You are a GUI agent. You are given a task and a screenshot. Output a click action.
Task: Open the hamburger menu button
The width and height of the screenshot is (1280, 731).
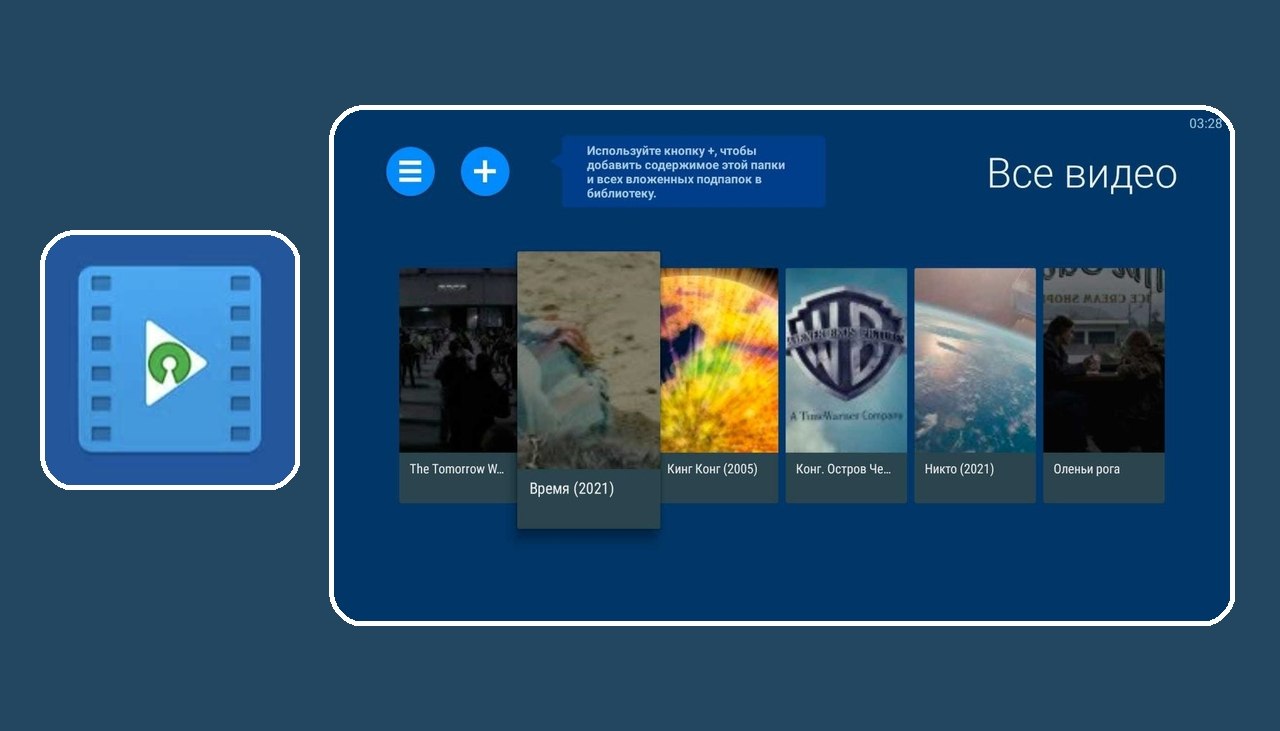(x=410, y=171)
